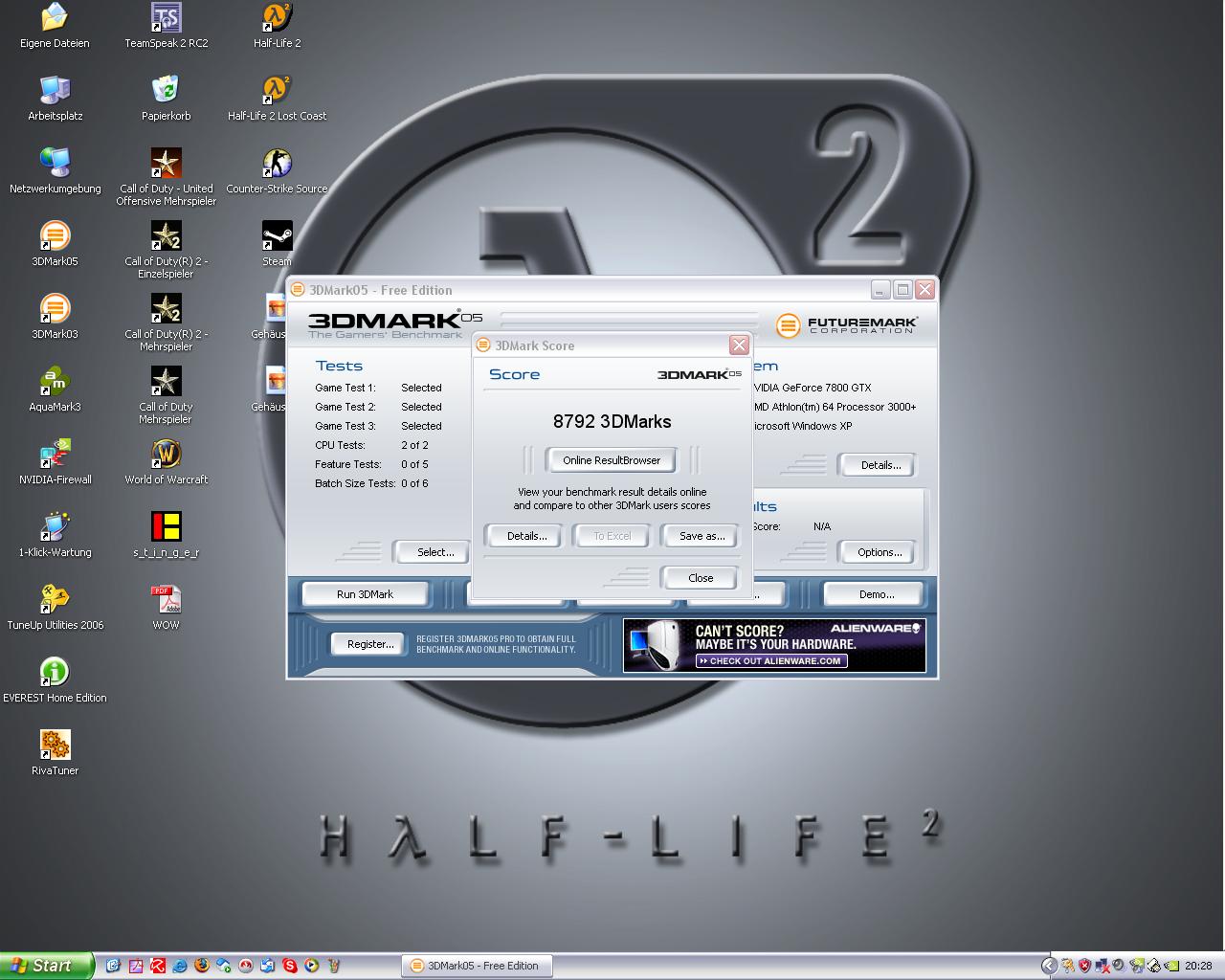Launch Firefox from the quick launch bar
This screenshot has height=980, width=1225.
[x=202, y=966]
